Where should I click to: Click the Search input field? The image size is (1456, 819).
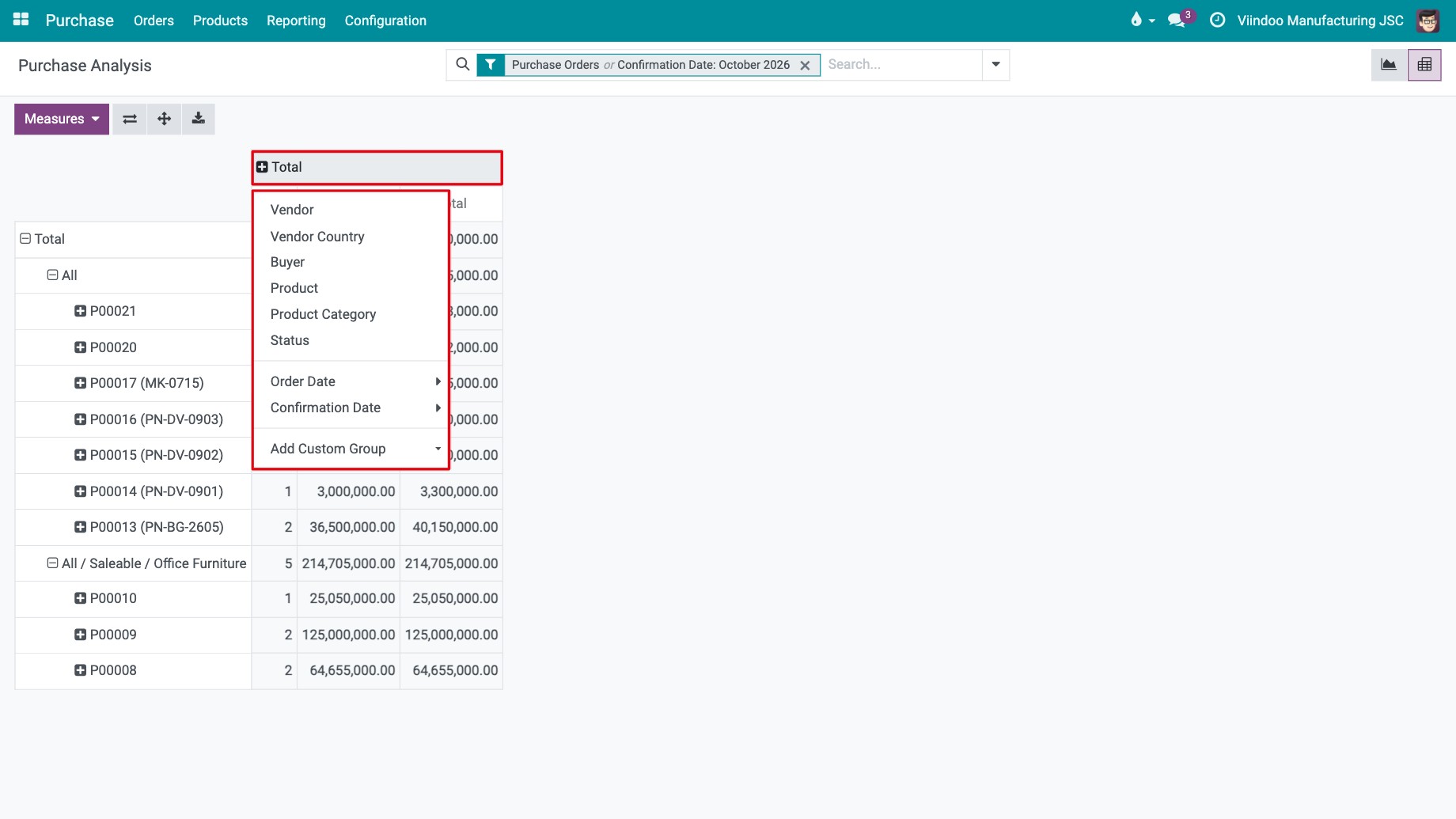[x=901, y=65]
